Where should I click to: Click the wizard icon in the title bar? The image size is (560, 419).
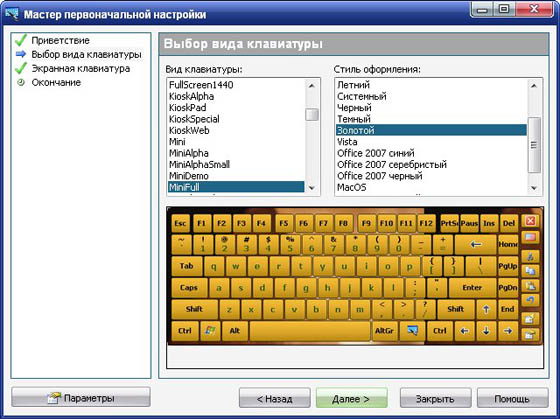coord(12,14)
